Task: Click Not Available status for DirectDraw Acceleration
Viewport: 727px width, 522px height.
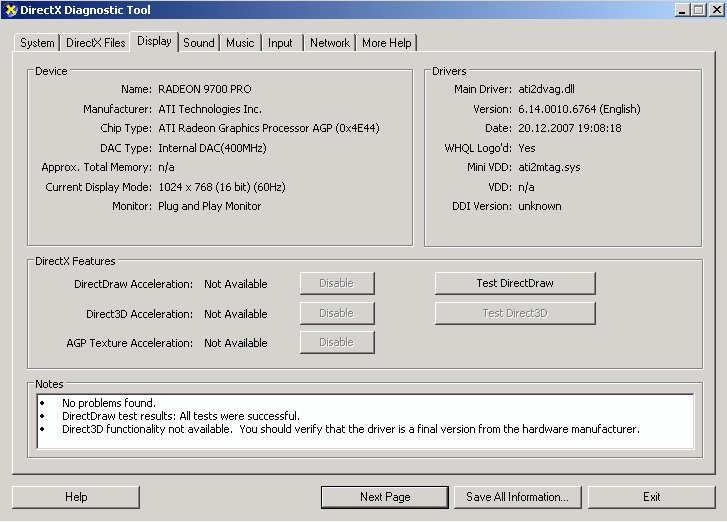Action: (x=236, y=284)
